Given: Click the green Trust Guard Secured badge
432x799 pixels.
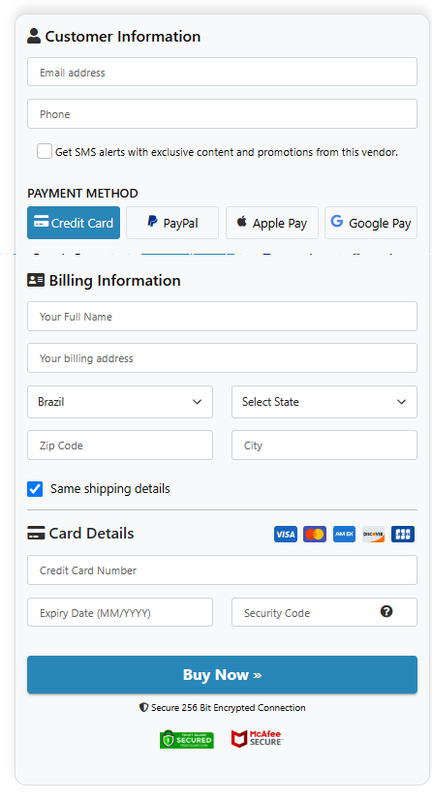Looking at the screenshot, I should tap(187, 739).
